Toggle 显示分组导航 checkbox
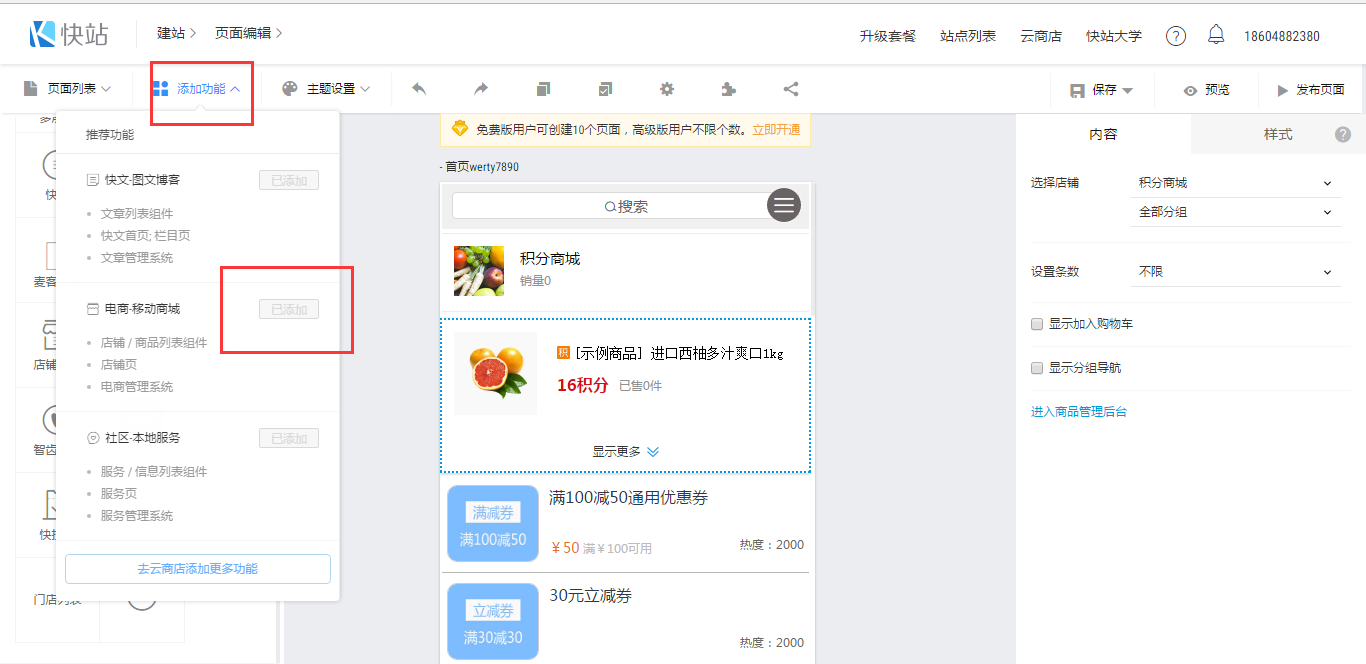The image size is (1366, 664). (x=1037, y=368)
